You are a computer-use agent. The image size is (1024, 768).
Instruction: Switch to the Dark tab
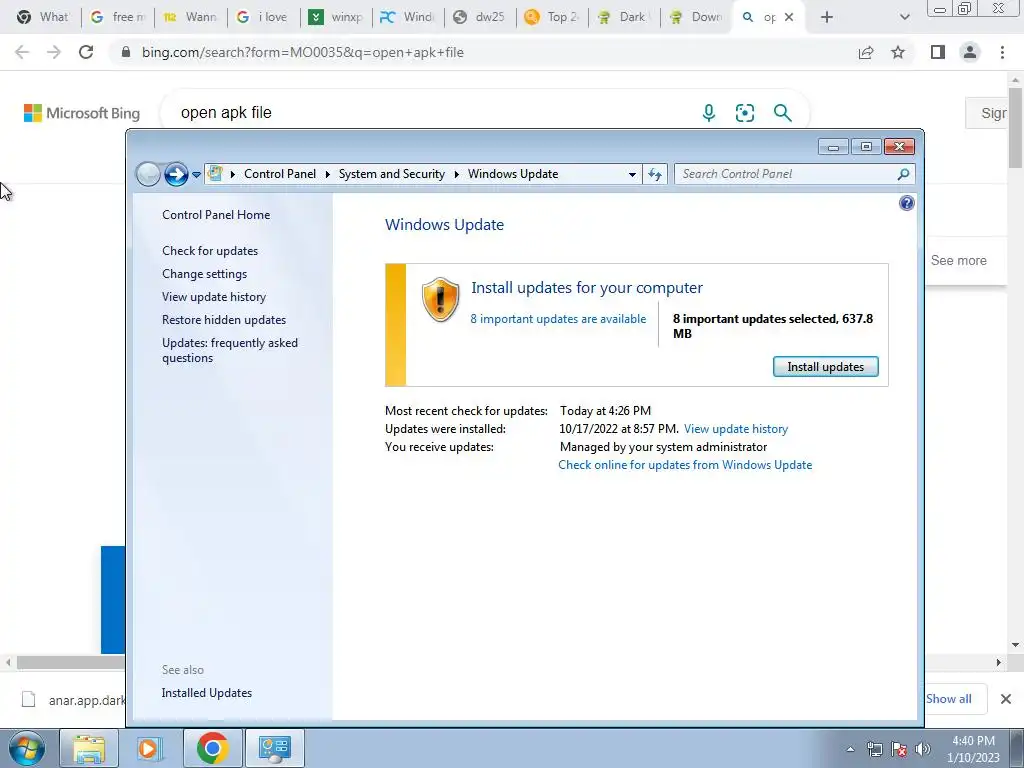[624, 17]
